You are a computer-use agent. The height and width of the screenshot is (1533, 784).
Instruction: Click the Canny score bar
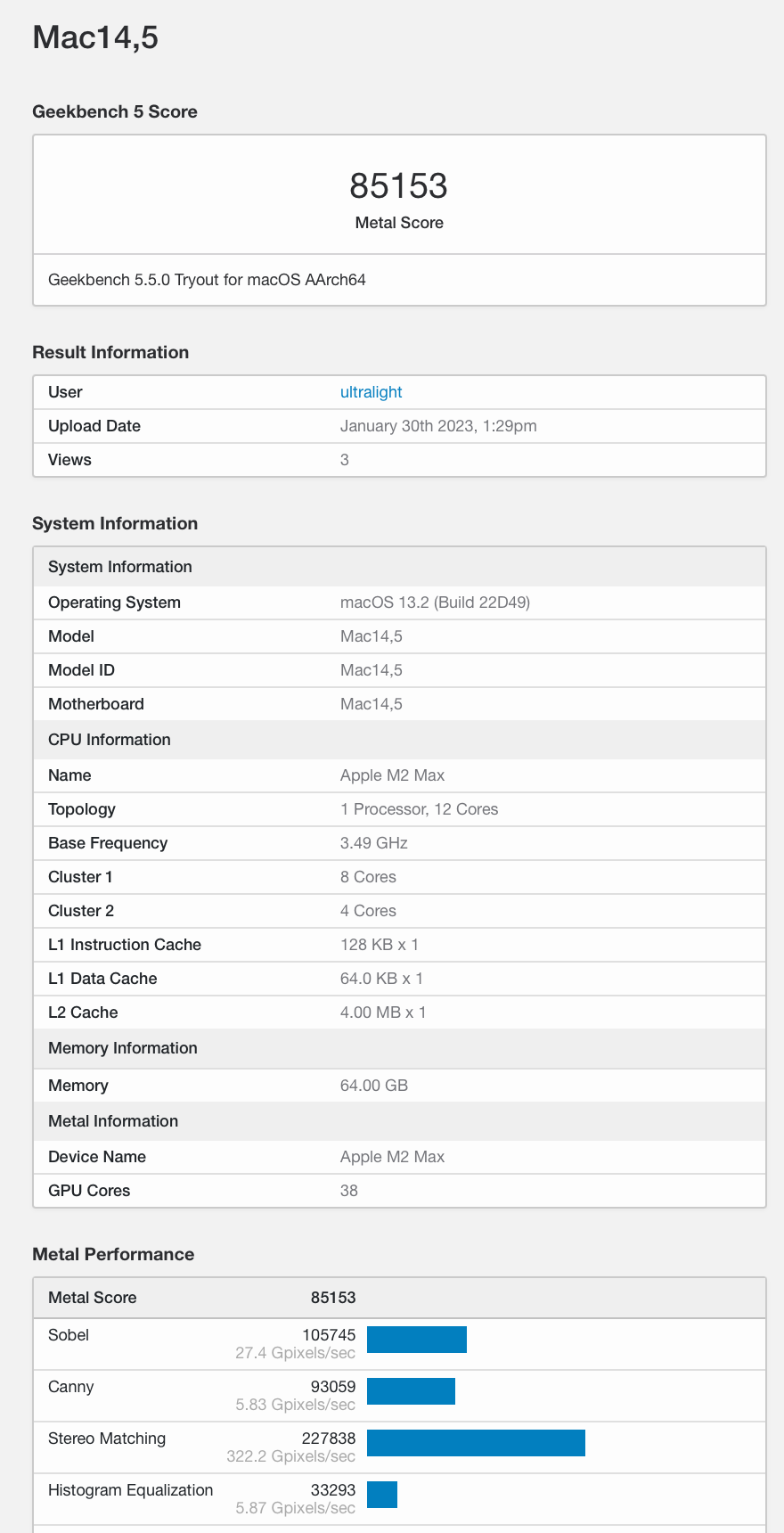tap(411, 1391)
